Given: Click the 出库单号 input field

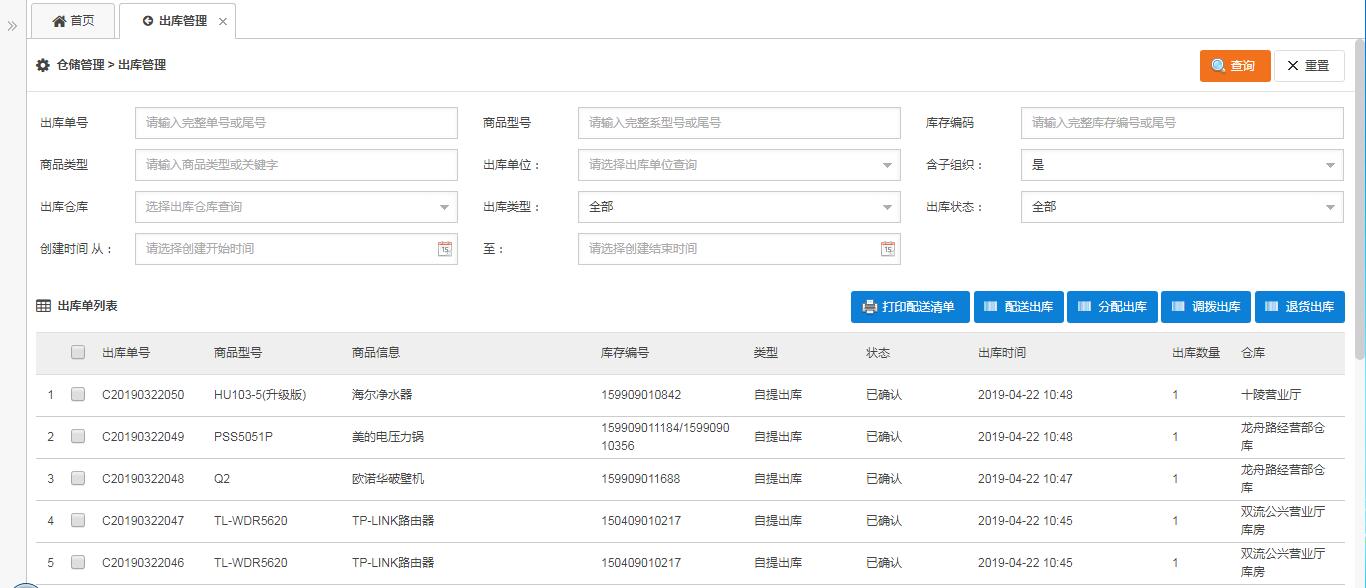Looking at the screenshot, I should click(x=296, y=123).
